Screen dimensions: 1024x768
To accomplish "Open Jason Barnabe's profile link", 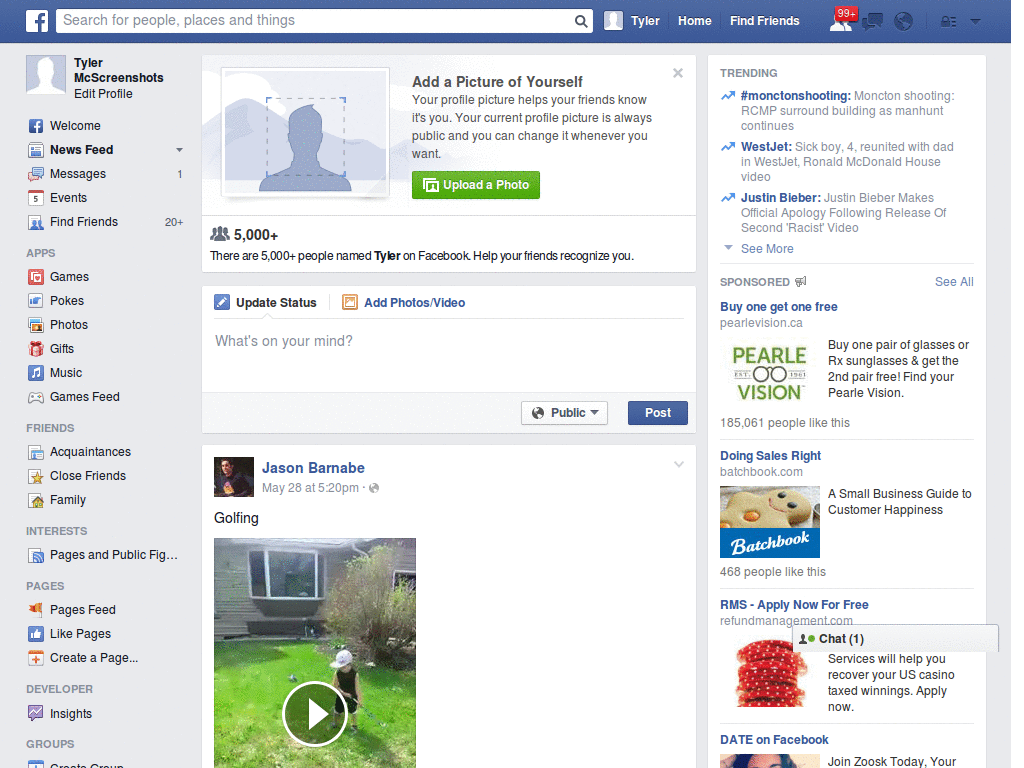I will pos(313,468).
